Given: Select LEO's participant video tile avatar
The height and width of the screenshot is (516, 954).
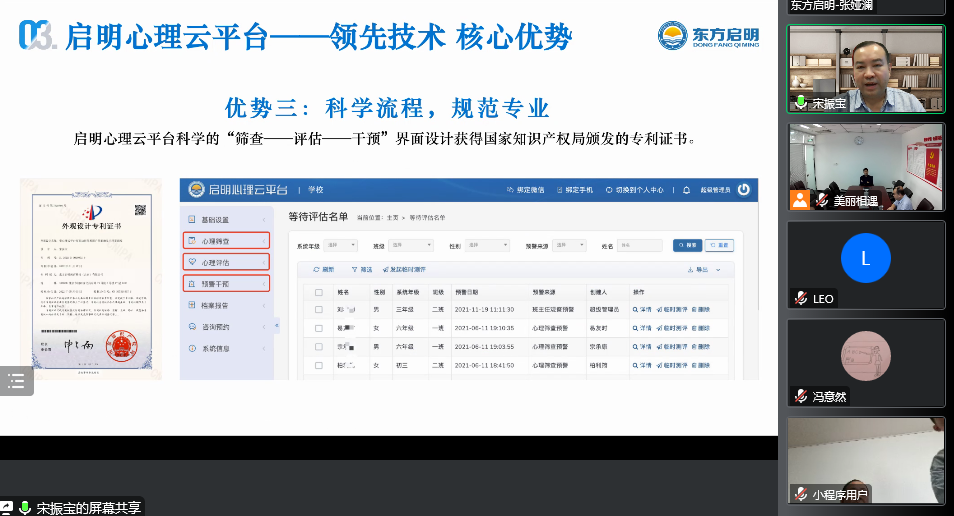Looking at the screenshot, I should click(x=865, y=259).
